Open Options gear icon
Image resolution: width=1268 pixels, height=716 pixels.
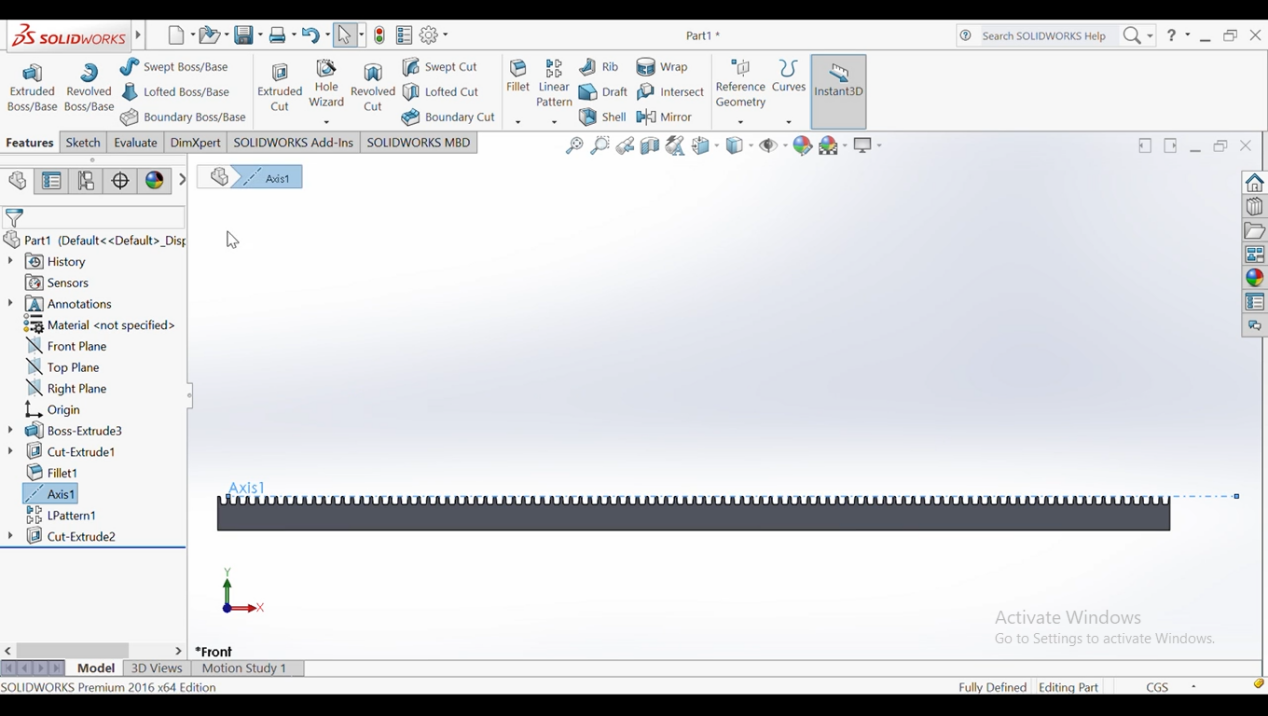[x=428, y=35]
